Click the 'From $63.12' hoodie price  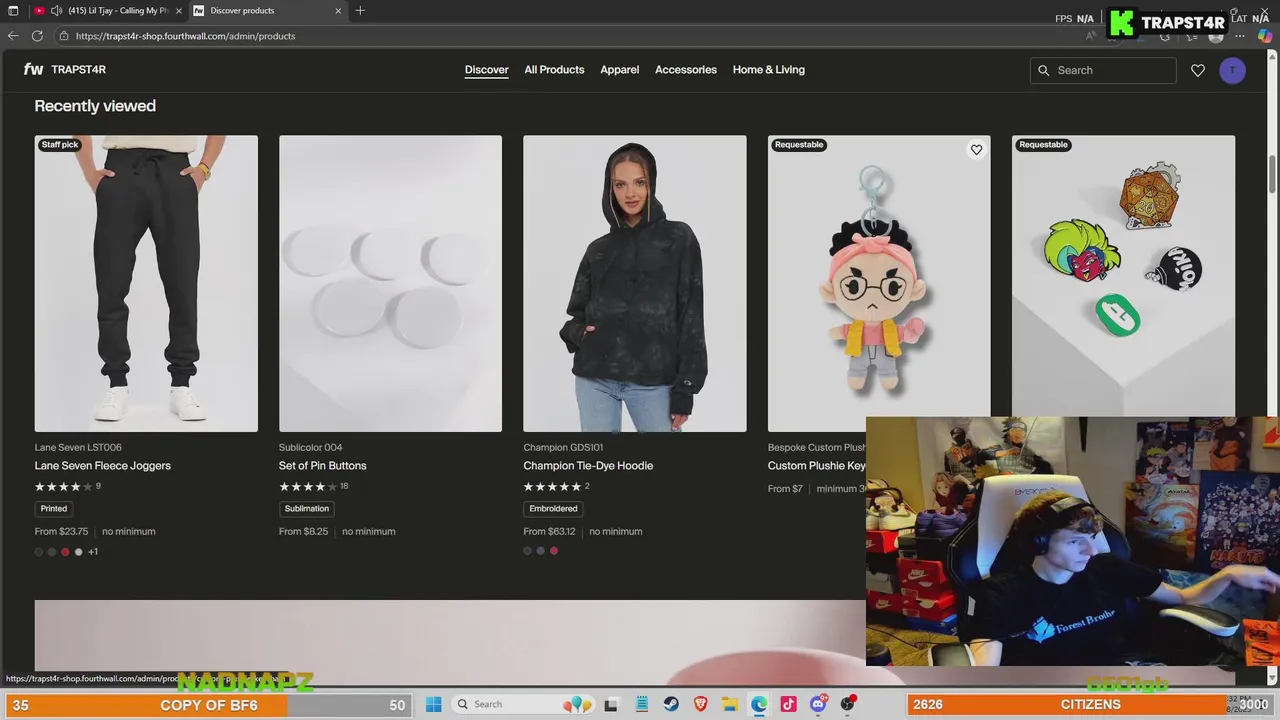pyautogui.click(x=549, y=532)
